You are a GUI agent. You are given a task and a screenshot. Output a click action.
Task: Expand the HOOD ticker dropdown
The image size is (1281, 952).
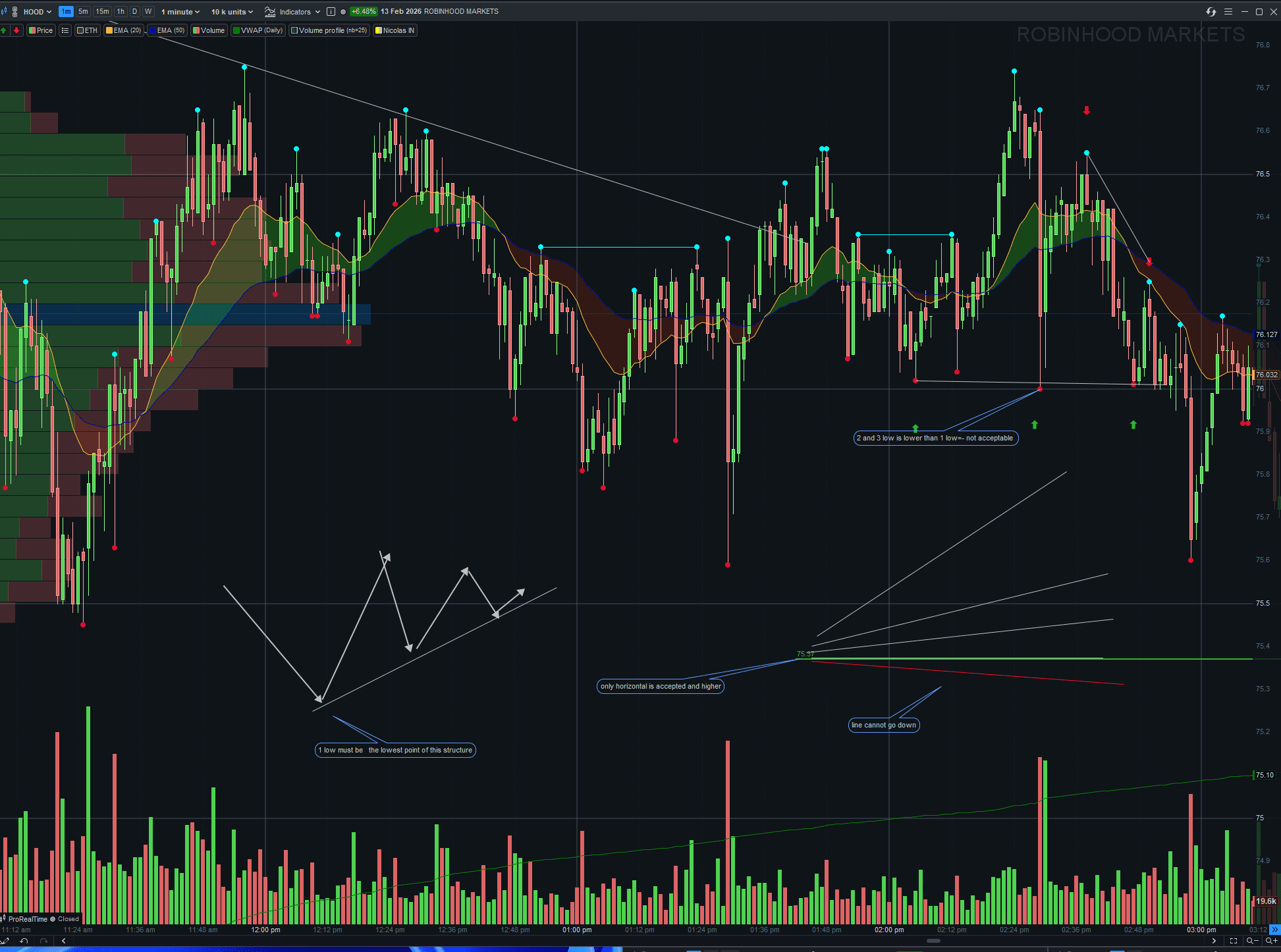tap(37, 11)
